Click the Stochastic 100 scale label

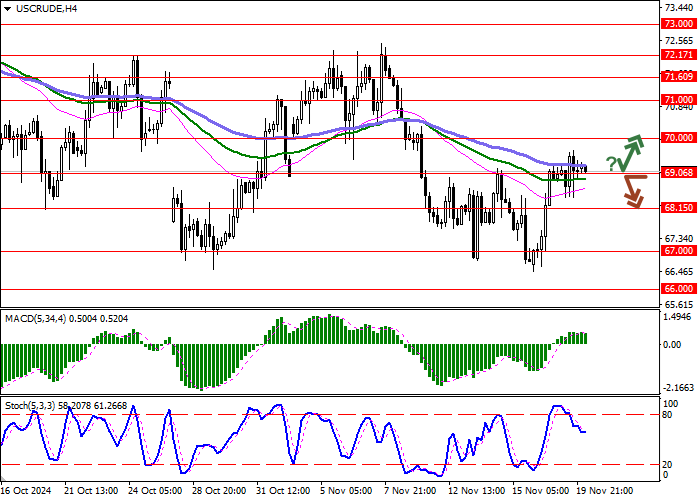(x=671, y=404)
